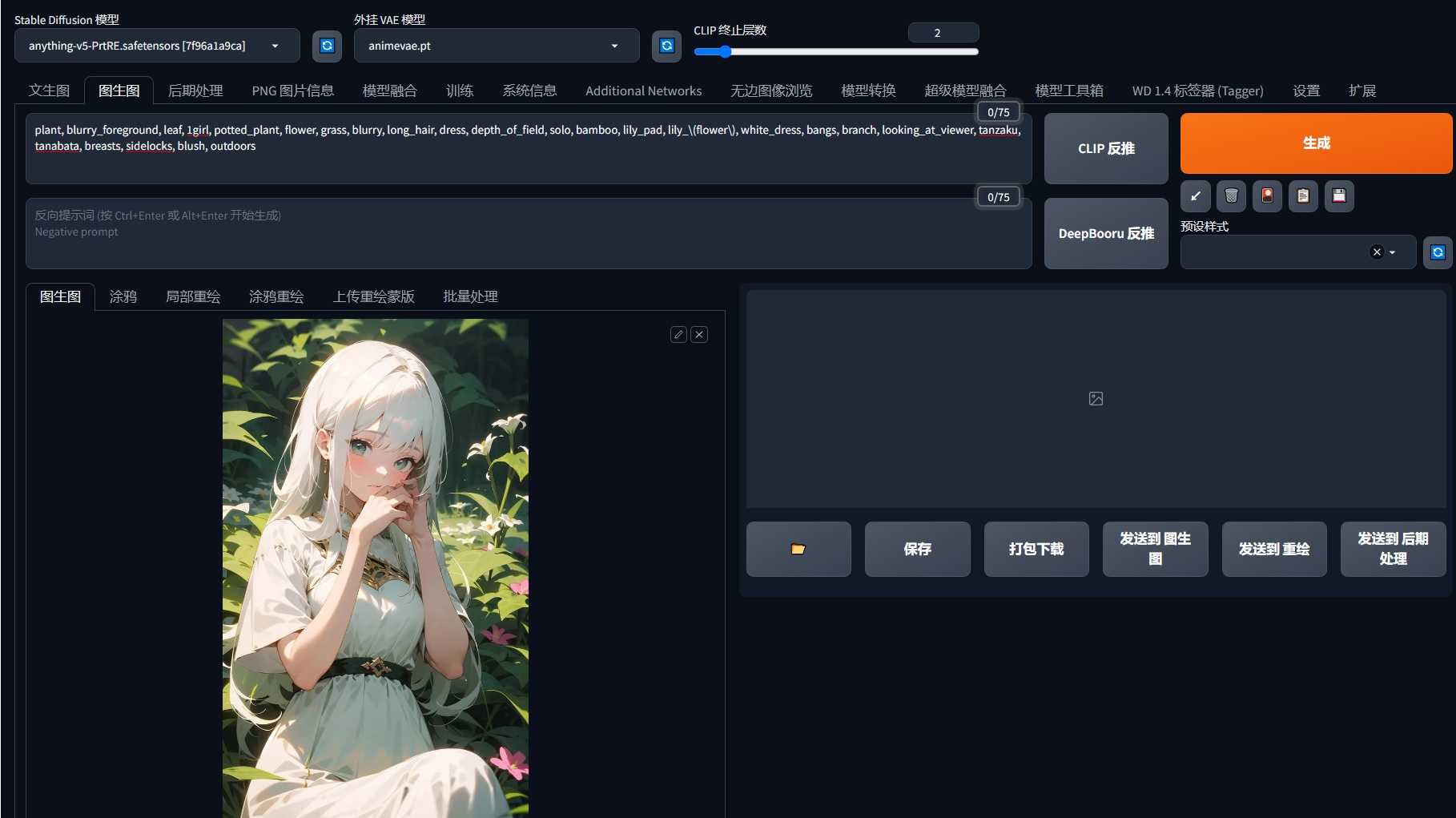Switch to the 训练 tab
This screenshot has height=818, width=1456.
(x=460, y=91)
